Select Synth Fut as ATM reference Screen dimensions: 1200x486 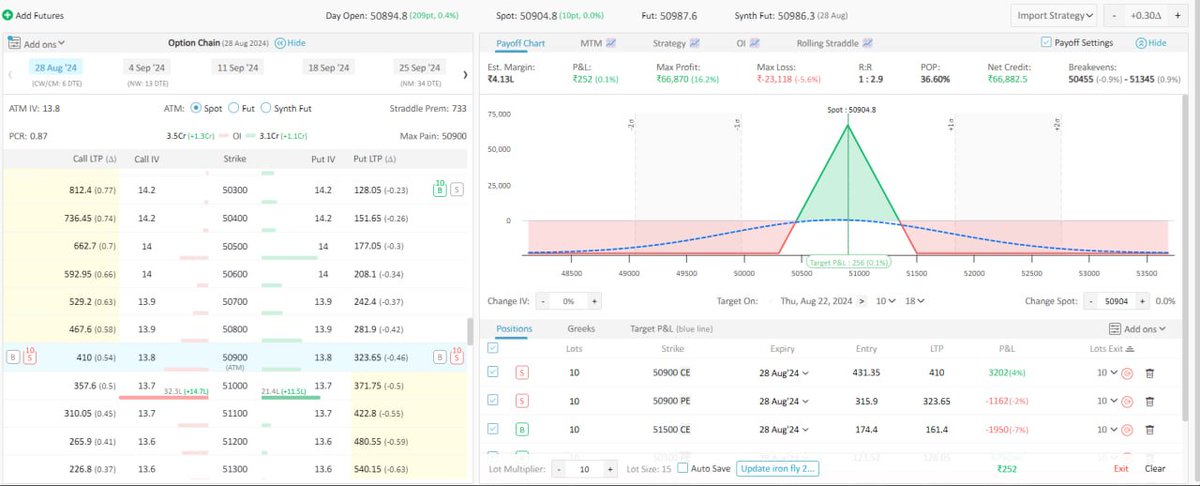click(265, 108)
